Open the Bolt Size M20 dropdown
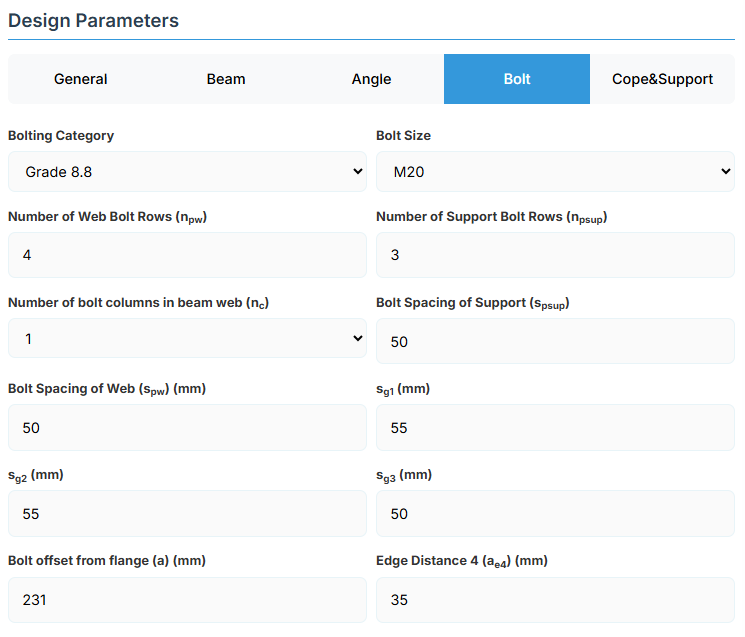Screen dimensions: 745x637 click(555, 172)
